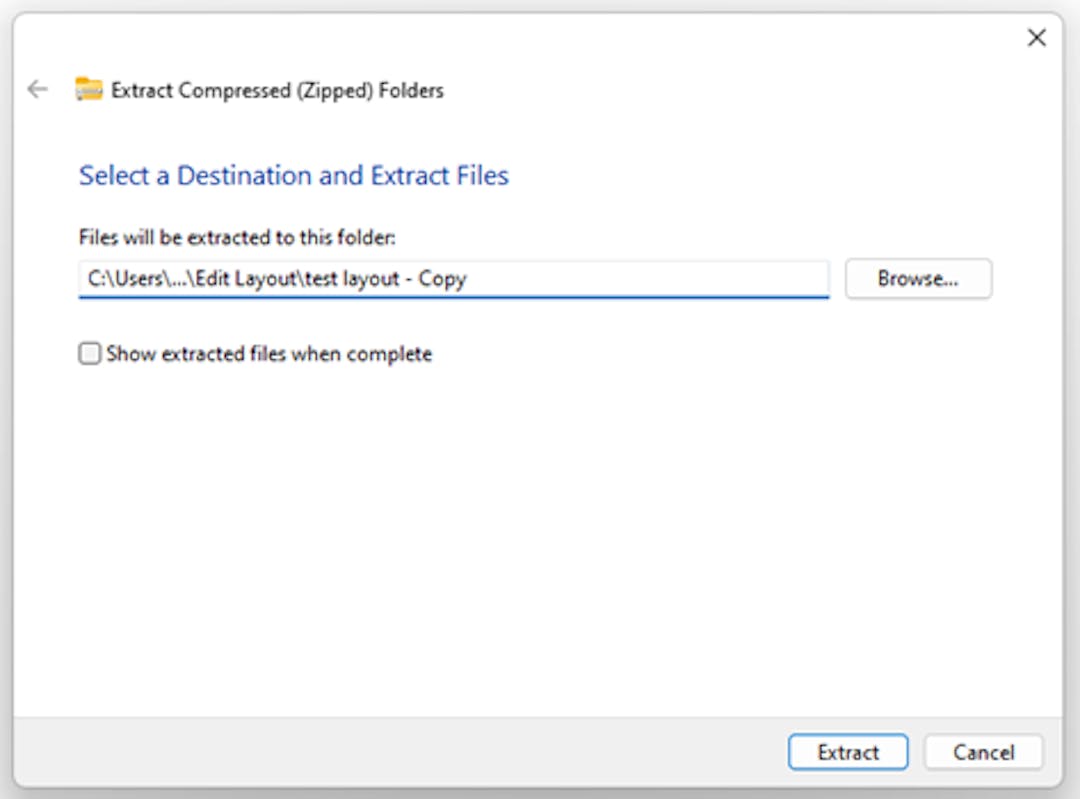Screen dimensions: 1080x799
Task: Enable Show extracted files when complete checkbox
Action: [90, 353]
